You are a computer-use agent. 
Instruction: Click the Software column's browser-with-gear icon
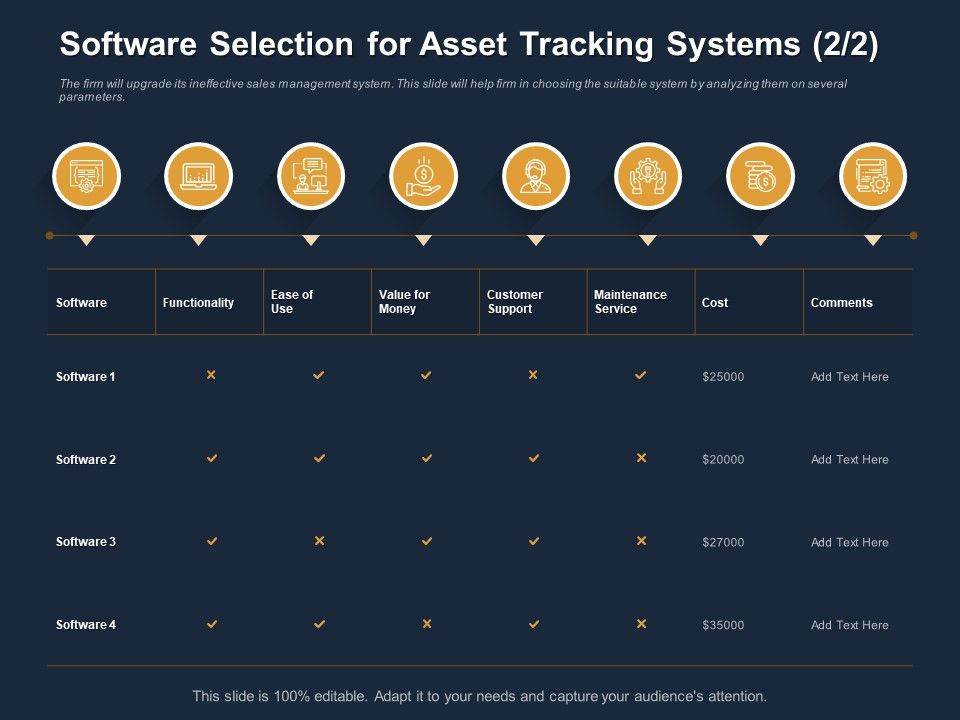pos(86,176)
